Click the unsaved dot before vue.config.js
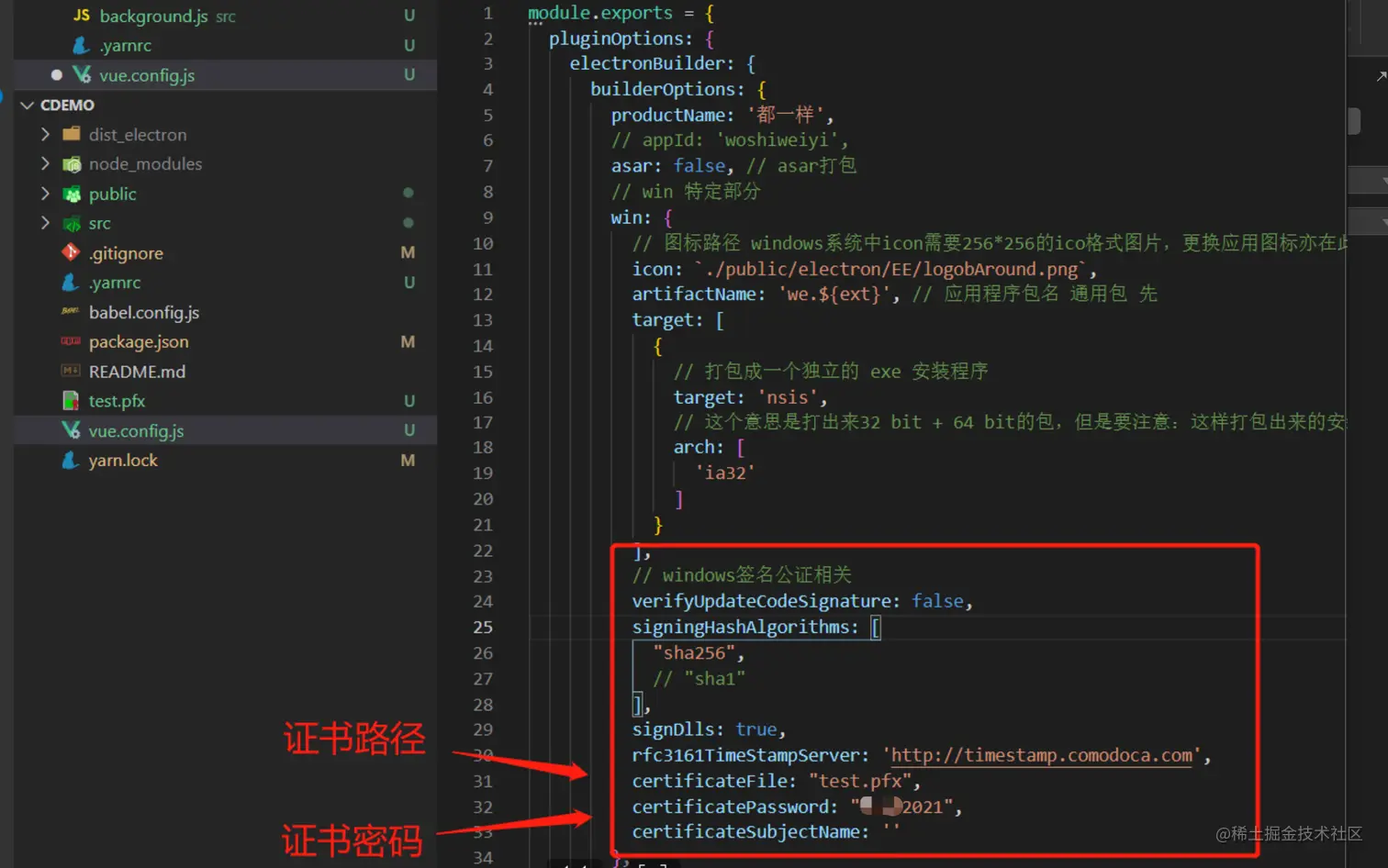 coord(57,74)
